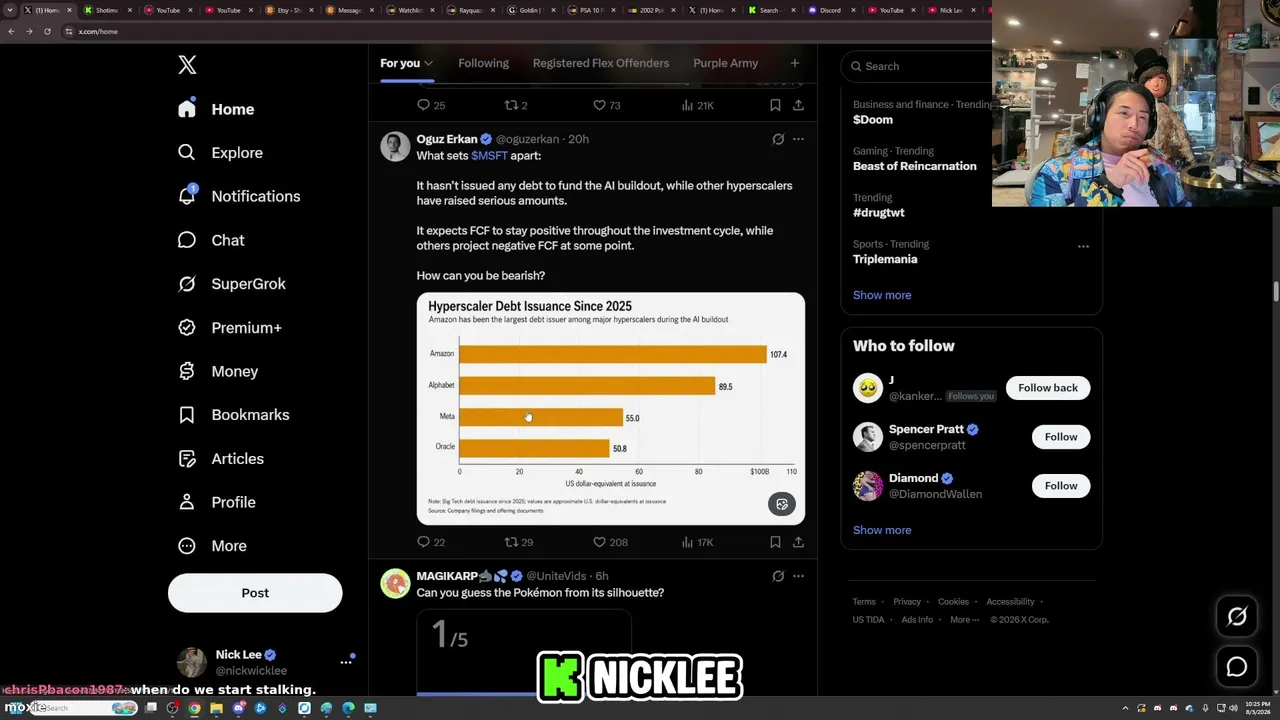Open Premium+ in the sidebar
1280x720 pixels.
point(229,327)
